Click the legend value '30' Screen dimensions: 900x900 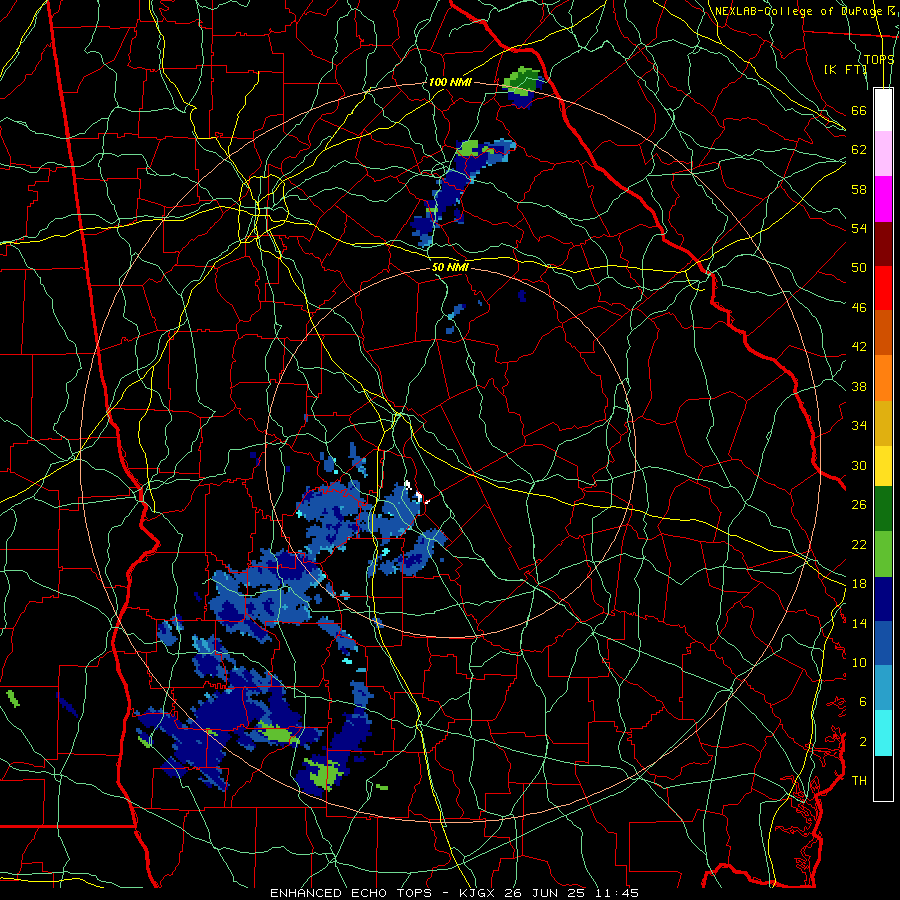859,465
